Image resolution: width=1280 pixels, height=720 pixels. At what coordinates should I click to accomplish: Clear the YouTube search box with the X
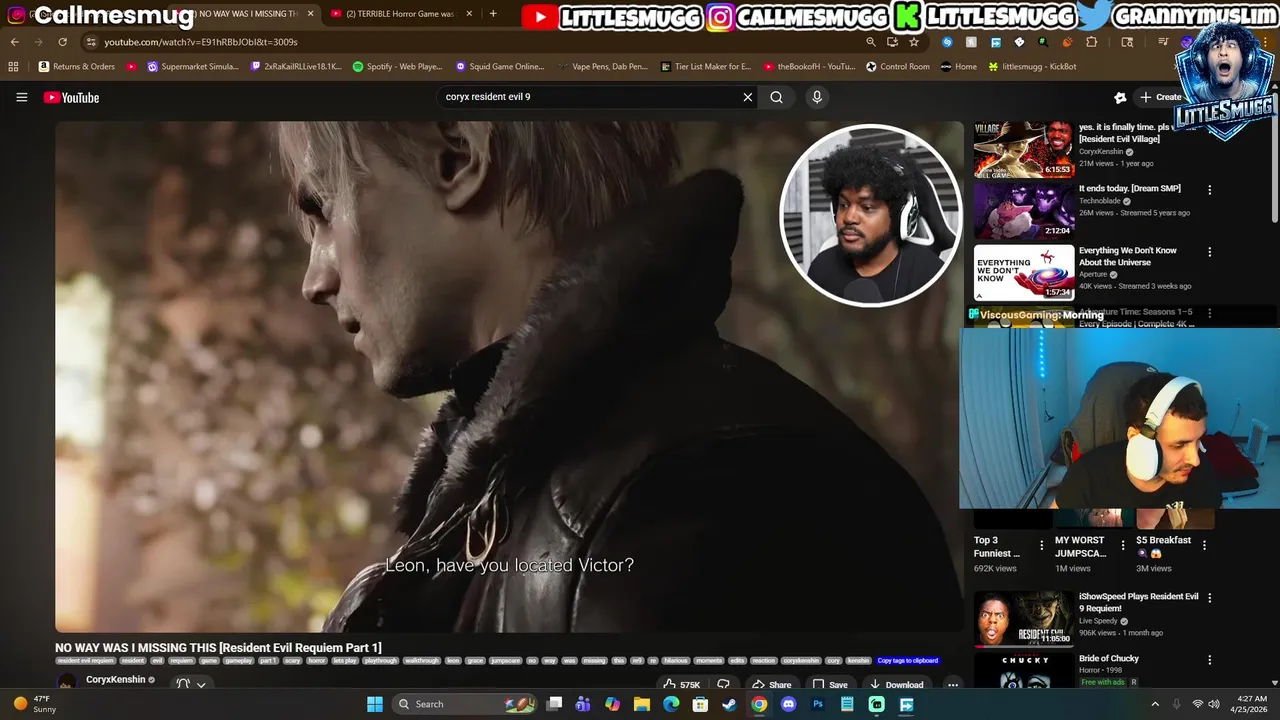coord(747,97)
